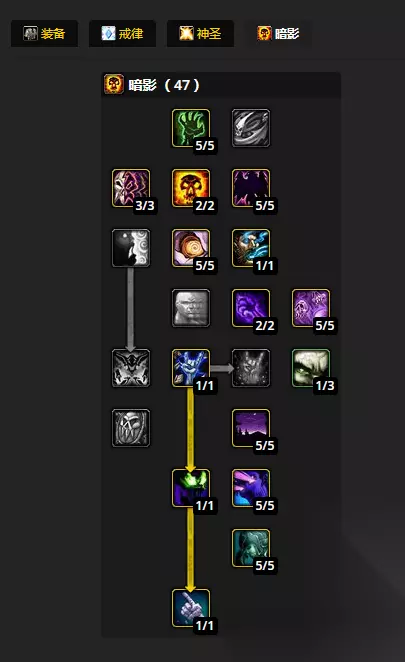Switch to the 戒律 discipline tab
The width and height of the screenshot is (405, 662).
122,33
